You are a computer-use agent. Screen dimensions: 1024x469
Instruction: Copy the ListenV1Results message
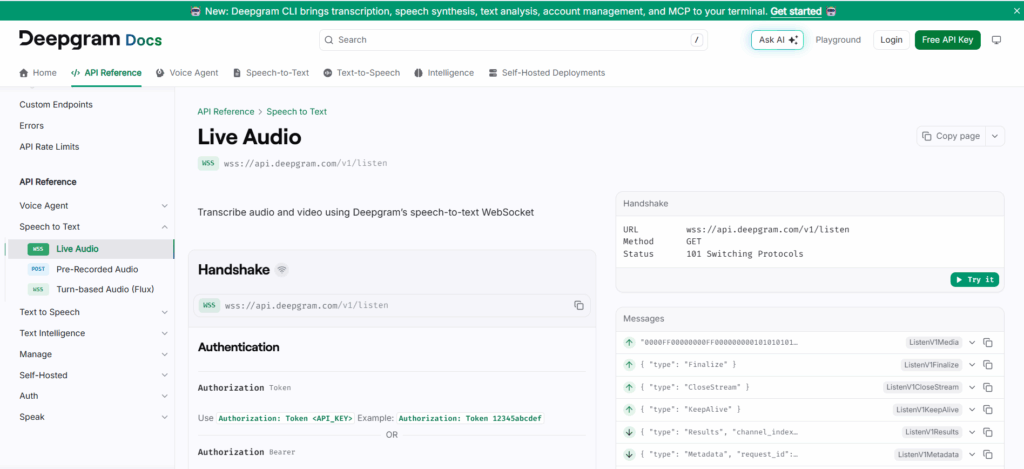pyautogui.click(x=988, y=432)
